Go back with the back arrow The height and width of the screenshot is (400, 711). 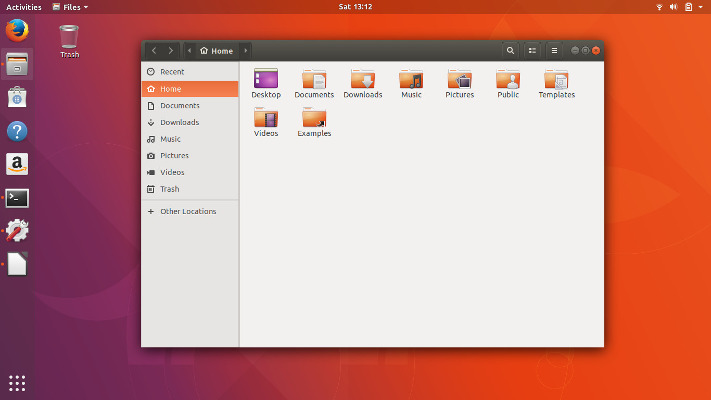154,51
